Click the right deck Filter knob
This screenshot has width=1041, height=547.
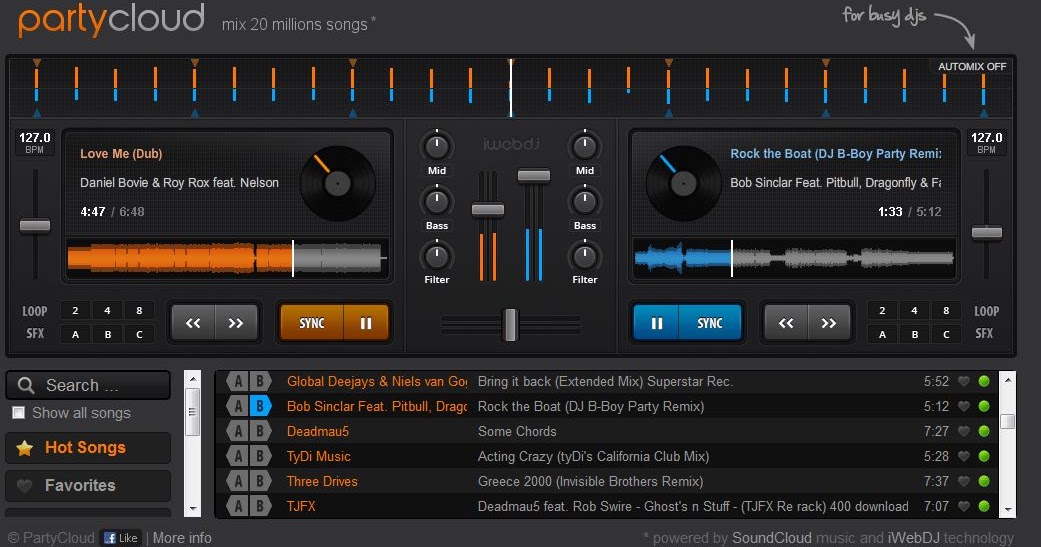[585, 256]
